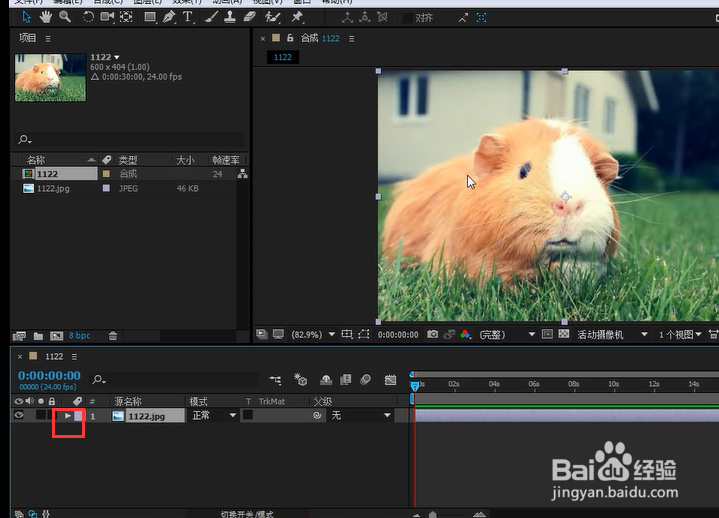The width and height of the screenshot is (719, 518).
Task: Take a snapshot with camera icon
Action: coord(432,334)
